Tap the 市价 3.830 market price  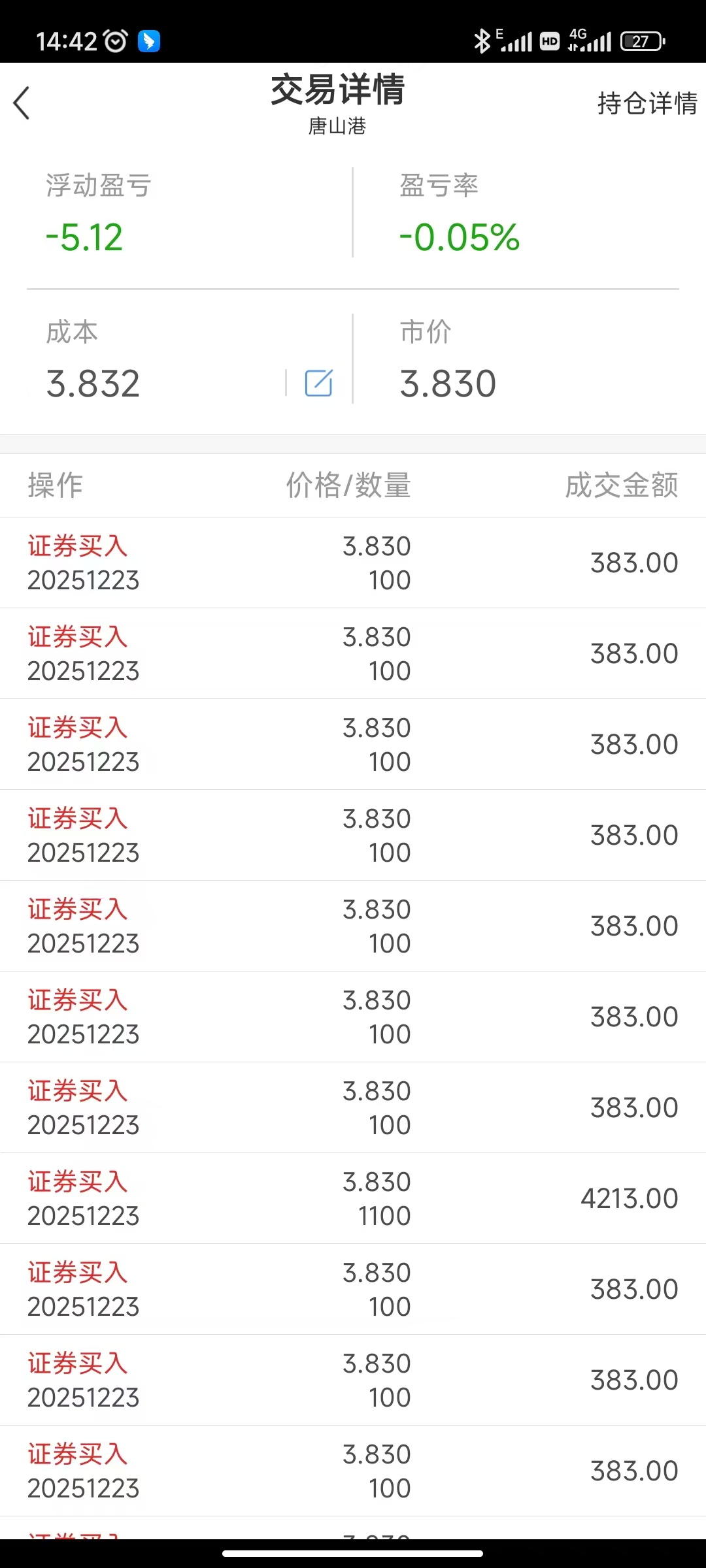[448, 384]
